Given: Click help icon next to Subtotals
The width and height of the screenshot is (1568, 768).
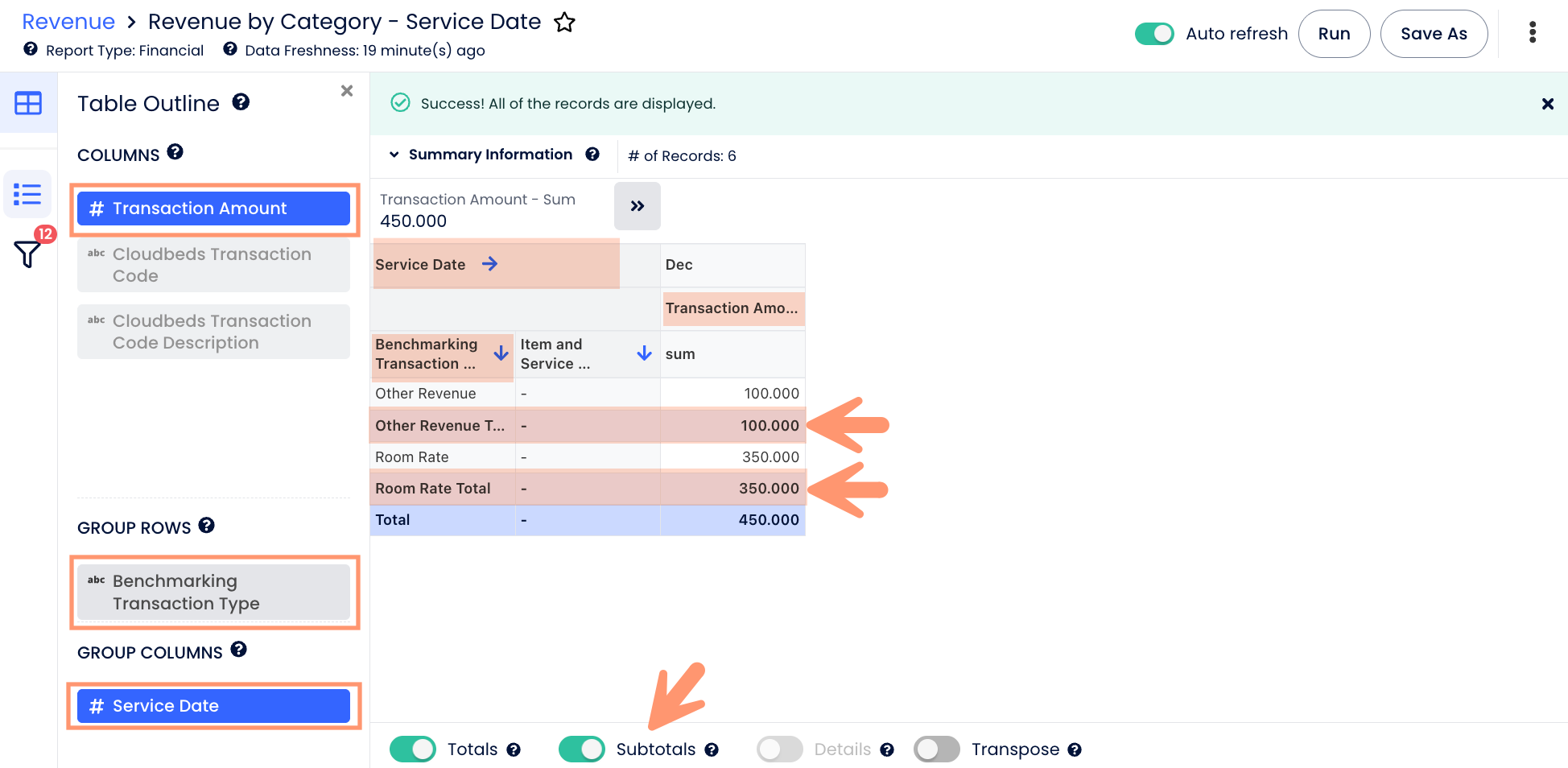Looking at the screenshot, I should tap(712, 750).
